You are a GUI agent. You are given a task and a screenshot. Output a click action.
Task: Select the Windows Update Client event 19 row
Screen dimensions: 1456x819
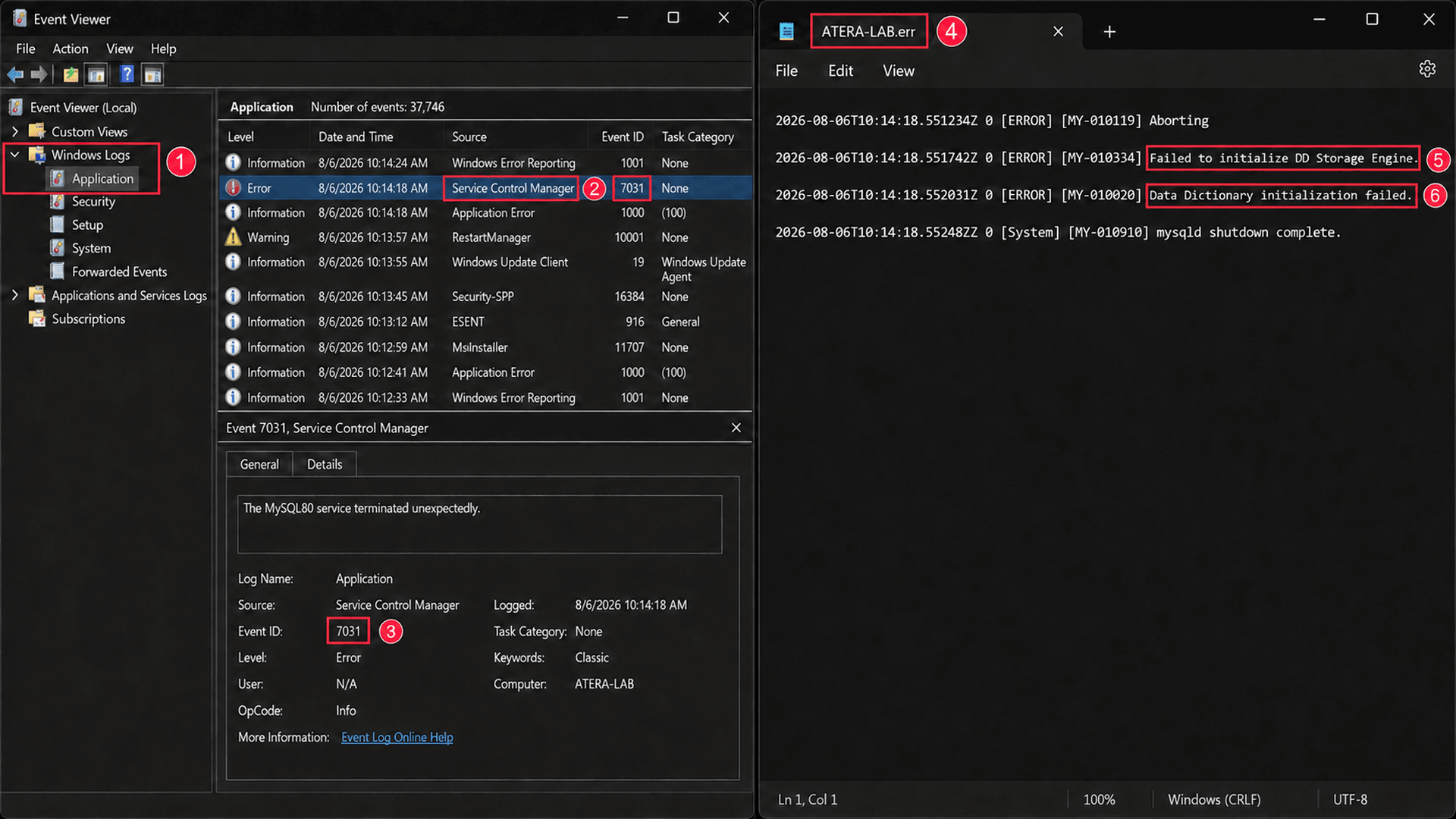tap(485, 269)
